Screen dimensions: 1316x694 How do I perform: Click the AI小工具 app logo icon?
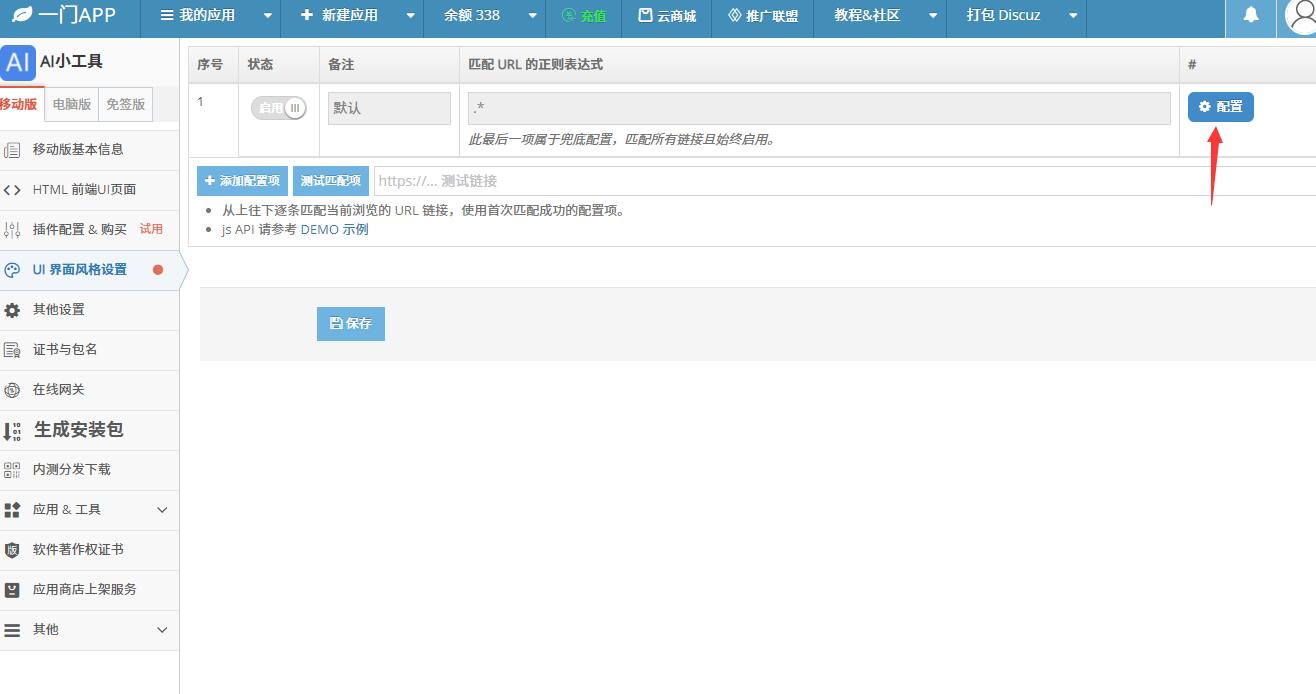click(18, 62)
